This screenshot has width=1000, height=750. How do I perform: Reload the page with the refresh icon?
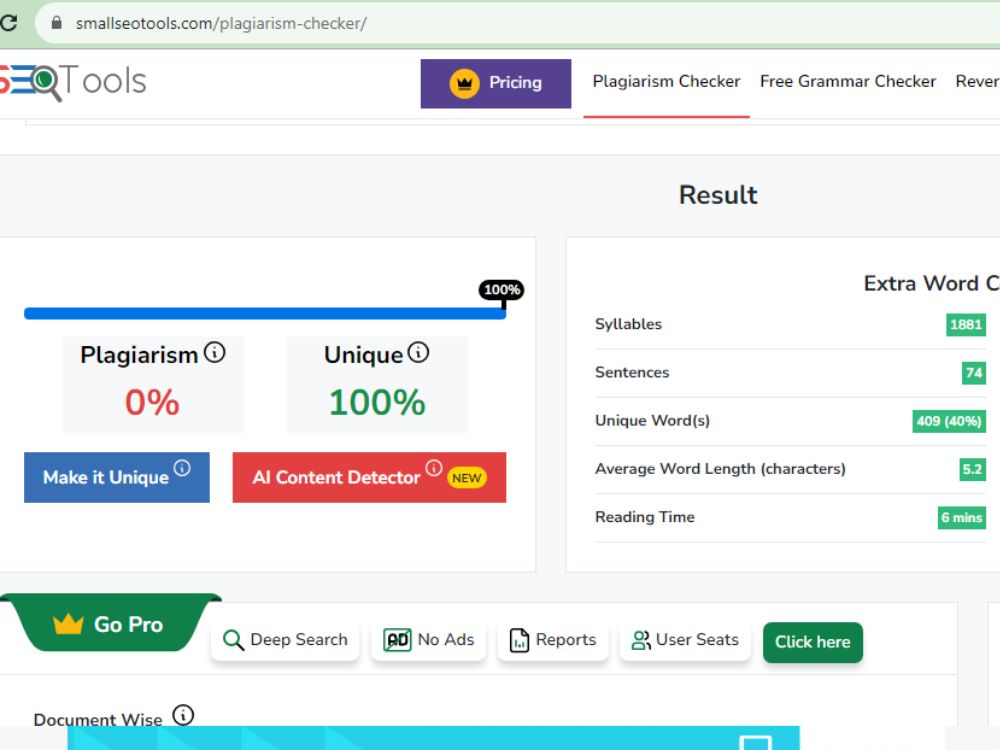[8, 23]
